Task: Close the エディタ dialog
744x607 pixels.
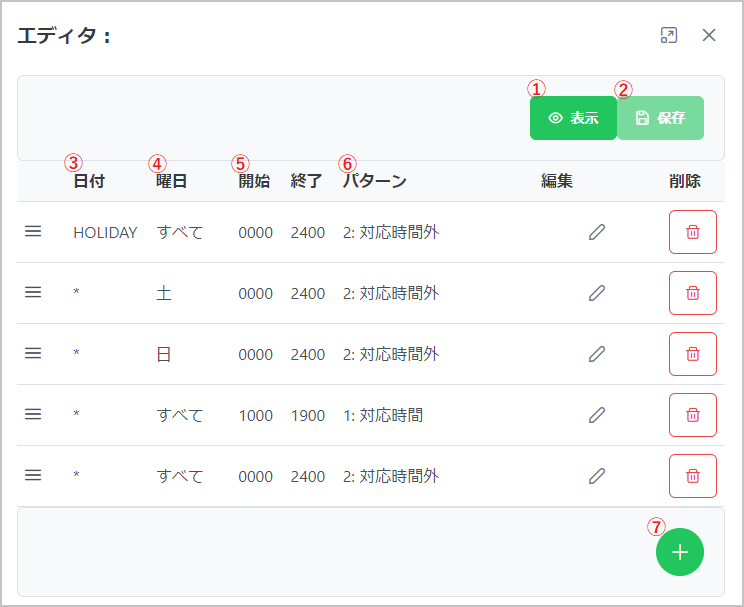Action: (x=709, y=35)
